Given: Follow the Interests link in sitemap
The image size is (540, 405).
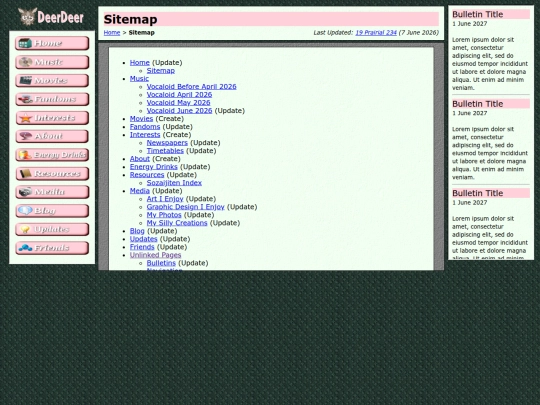Looking at the screenshot, I should pos(145,135).
